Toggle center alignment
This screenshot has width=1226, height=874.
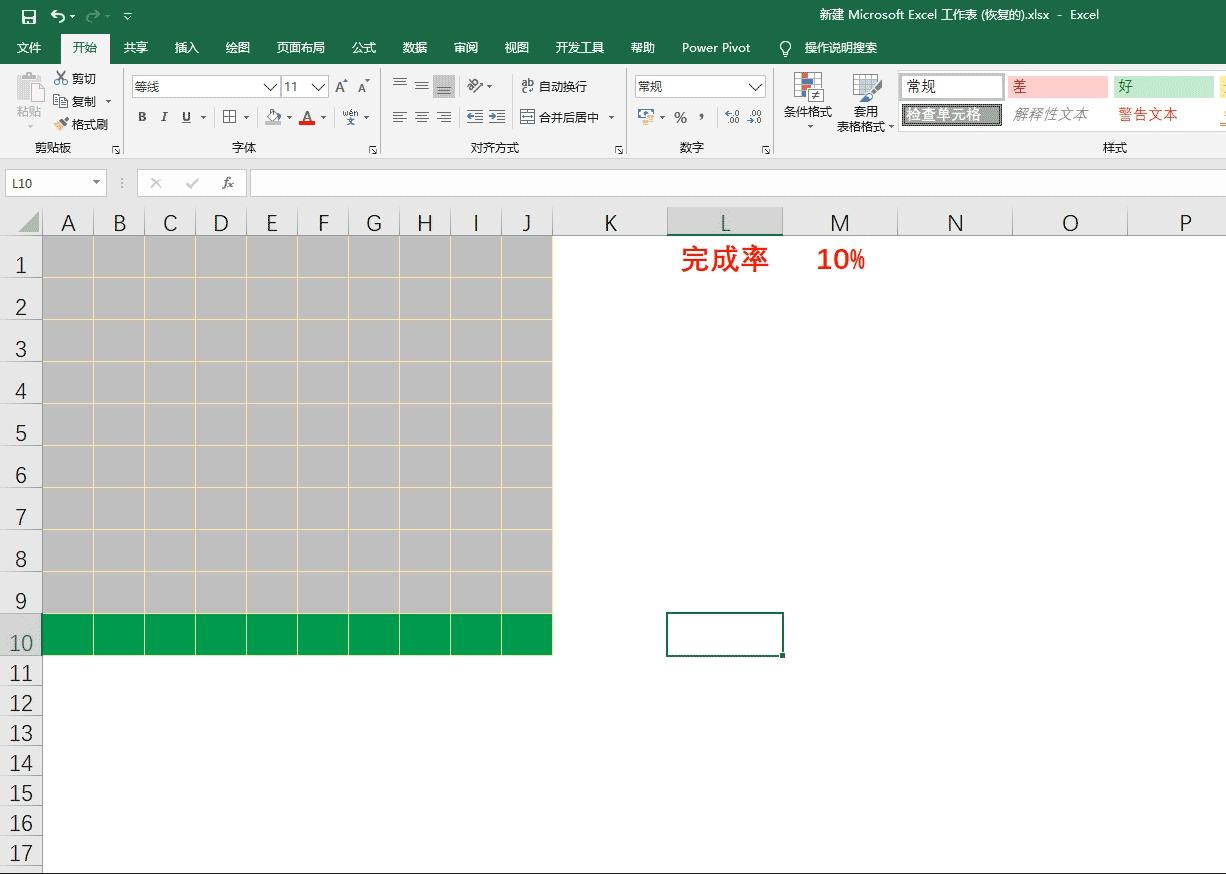pyautogui.click(x=421, y=117)
